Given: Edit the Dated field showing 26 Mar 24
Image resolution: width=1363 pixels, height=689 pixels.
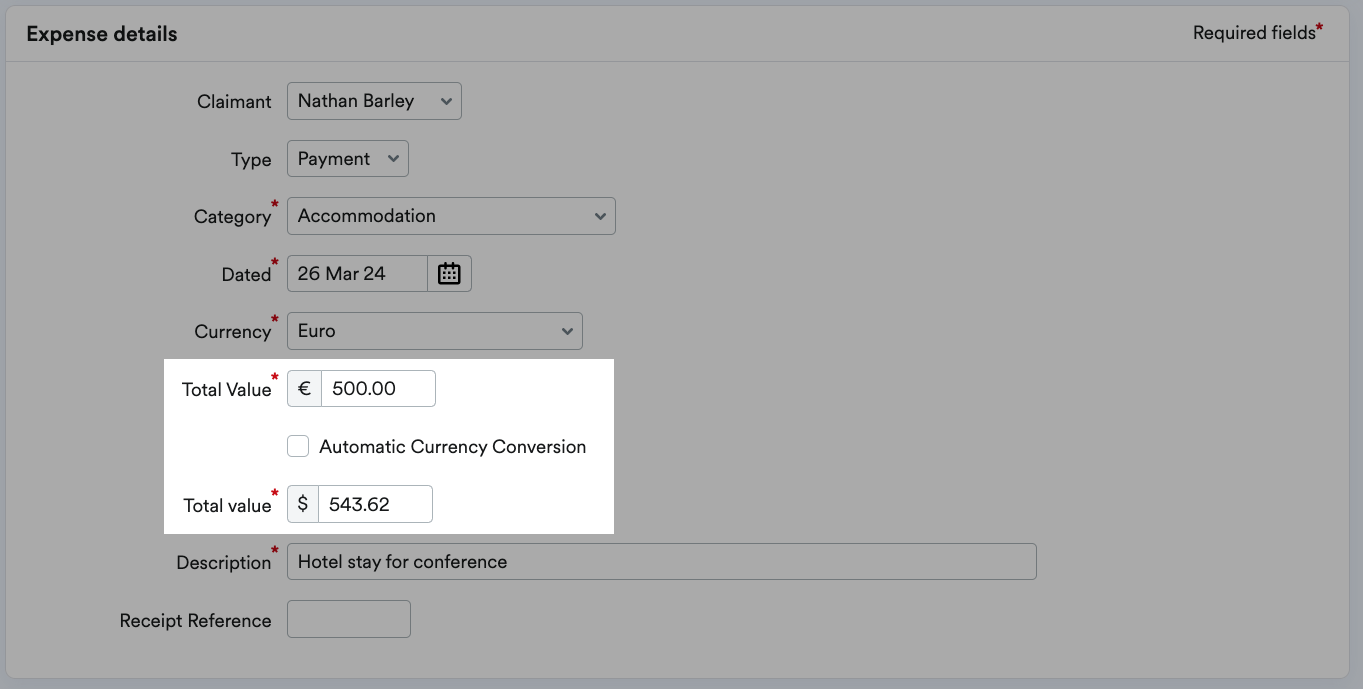Looking at the screenshot, I should point(357,274).
